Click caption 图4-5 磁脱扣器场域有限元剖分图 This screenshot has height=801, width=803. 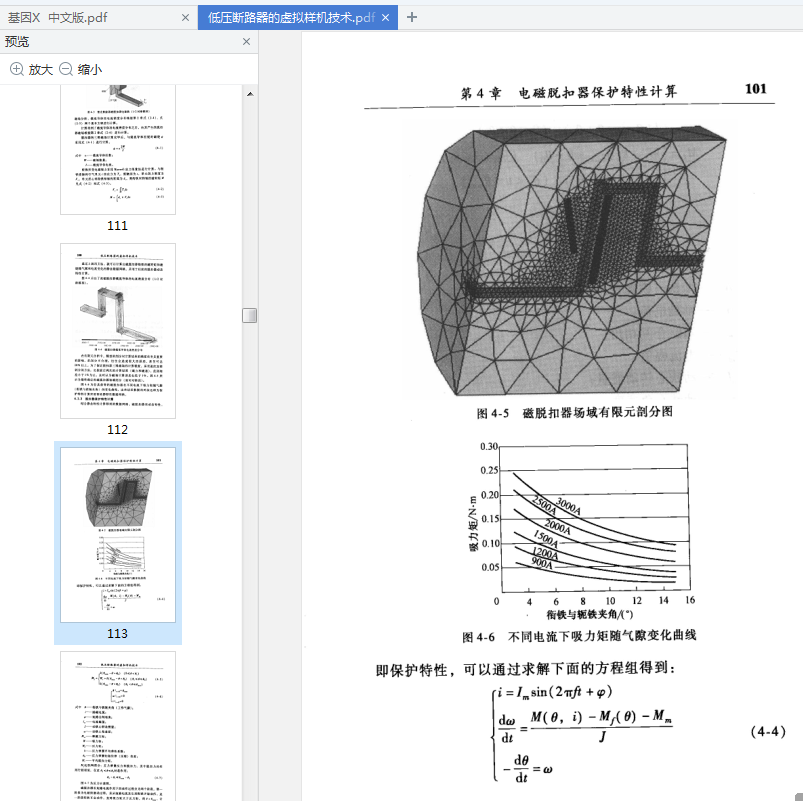click(575, 412)
